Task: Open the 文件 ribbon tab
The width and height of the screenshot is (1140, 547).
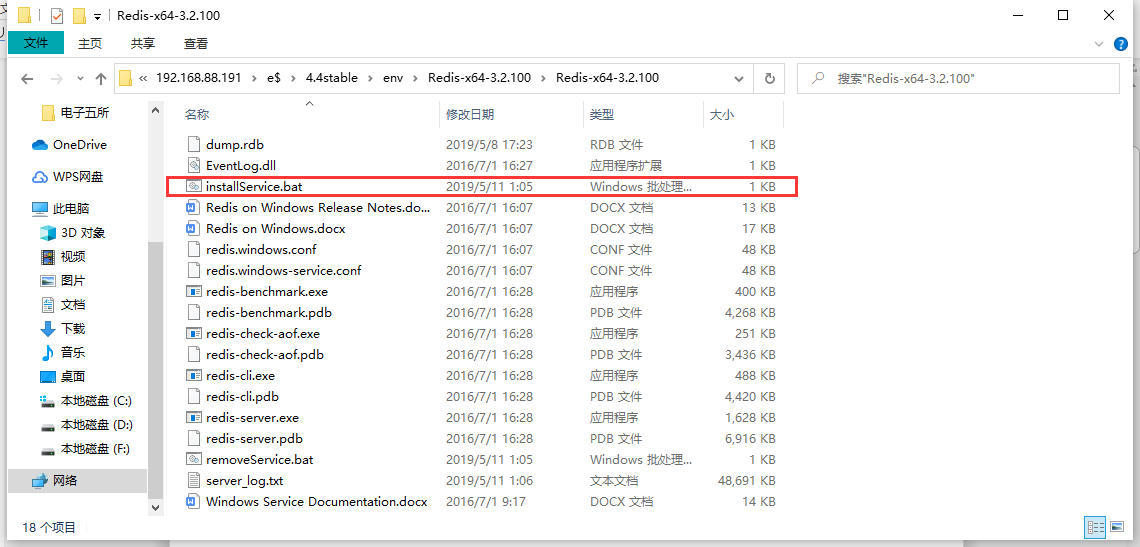Action: 36,43
